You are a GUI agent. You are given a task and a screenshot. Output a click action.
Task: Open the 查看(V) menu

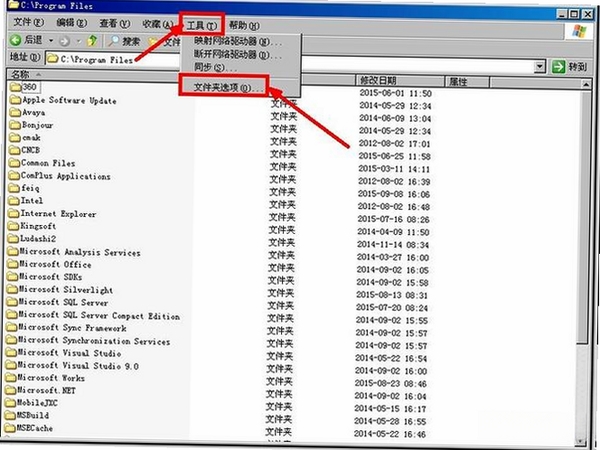(x=114, y=24)
